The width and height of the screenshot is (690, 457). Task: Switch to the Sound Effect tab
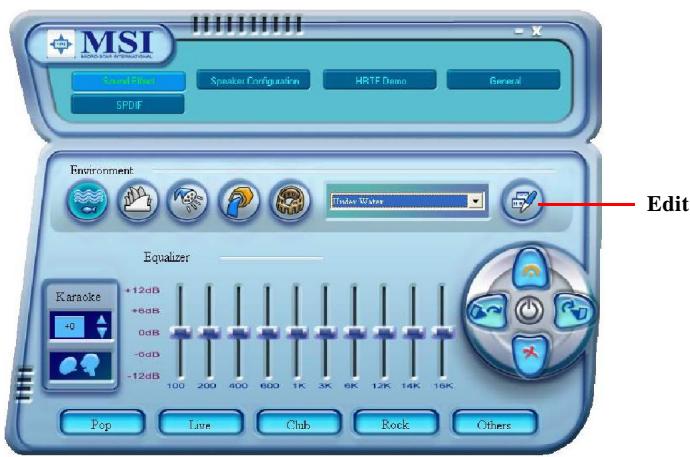pyautogui.click(x=128, y=81)
